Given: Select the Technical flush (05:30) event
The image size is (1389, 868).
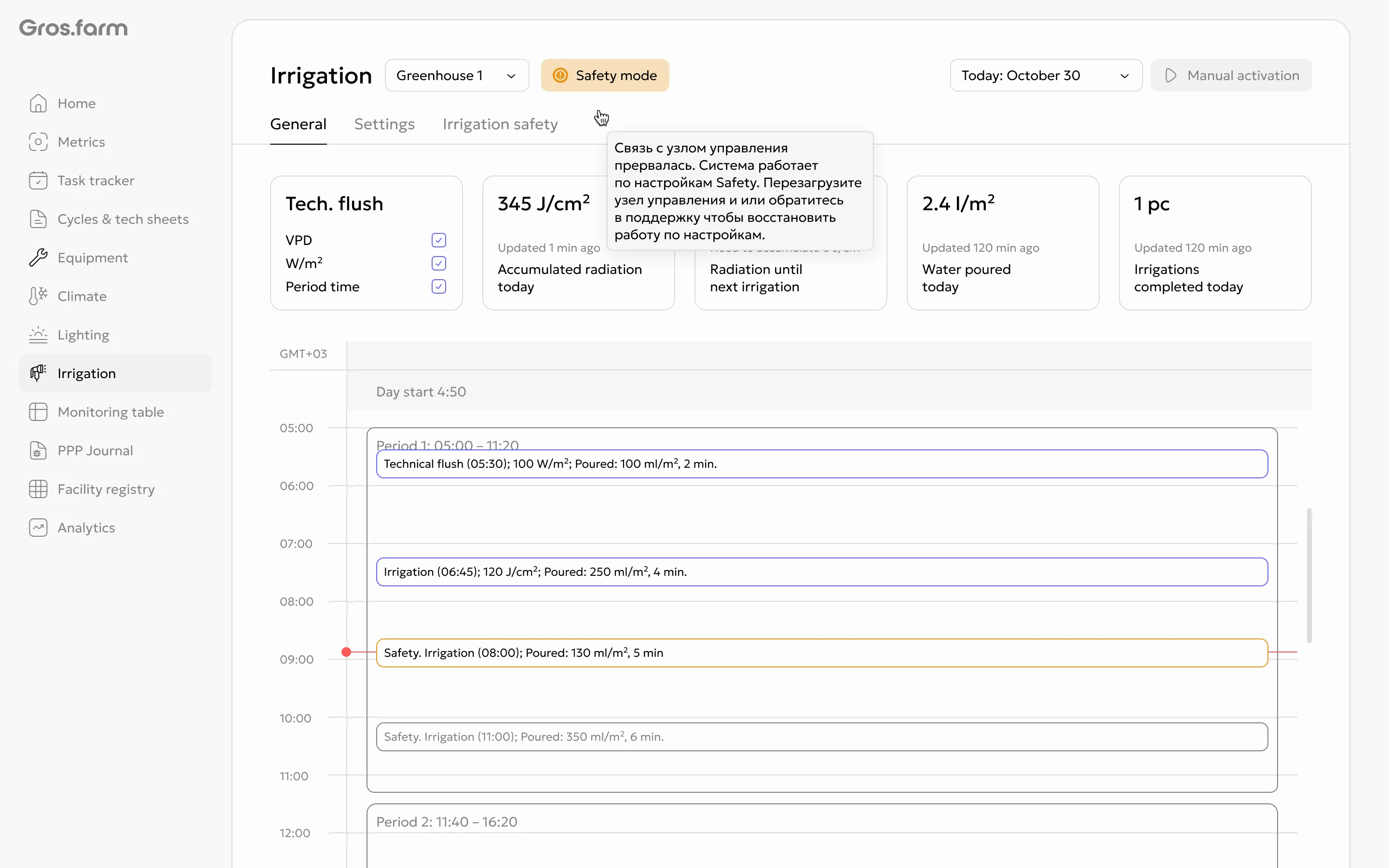Looking at the screenshot, I should [822, 464].
